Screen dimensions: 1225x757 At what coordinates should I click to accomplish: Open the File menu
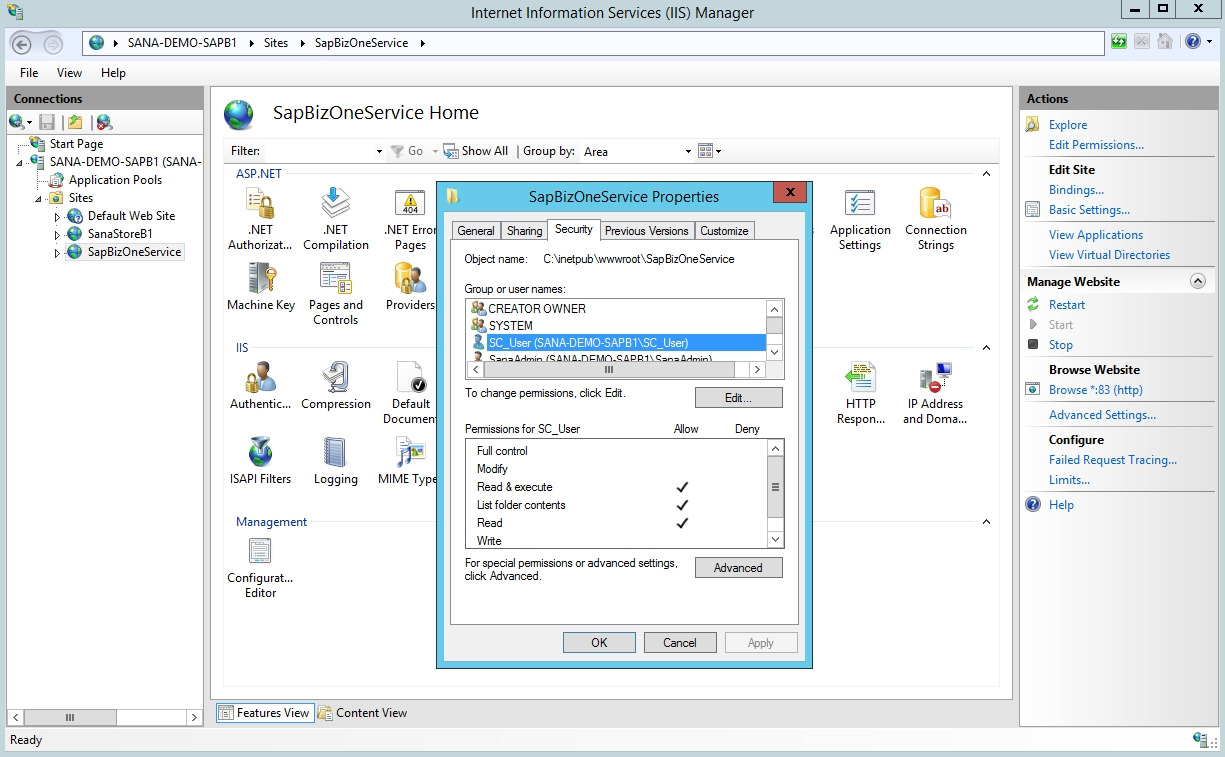pyautogui.click(x=29, y=73)
